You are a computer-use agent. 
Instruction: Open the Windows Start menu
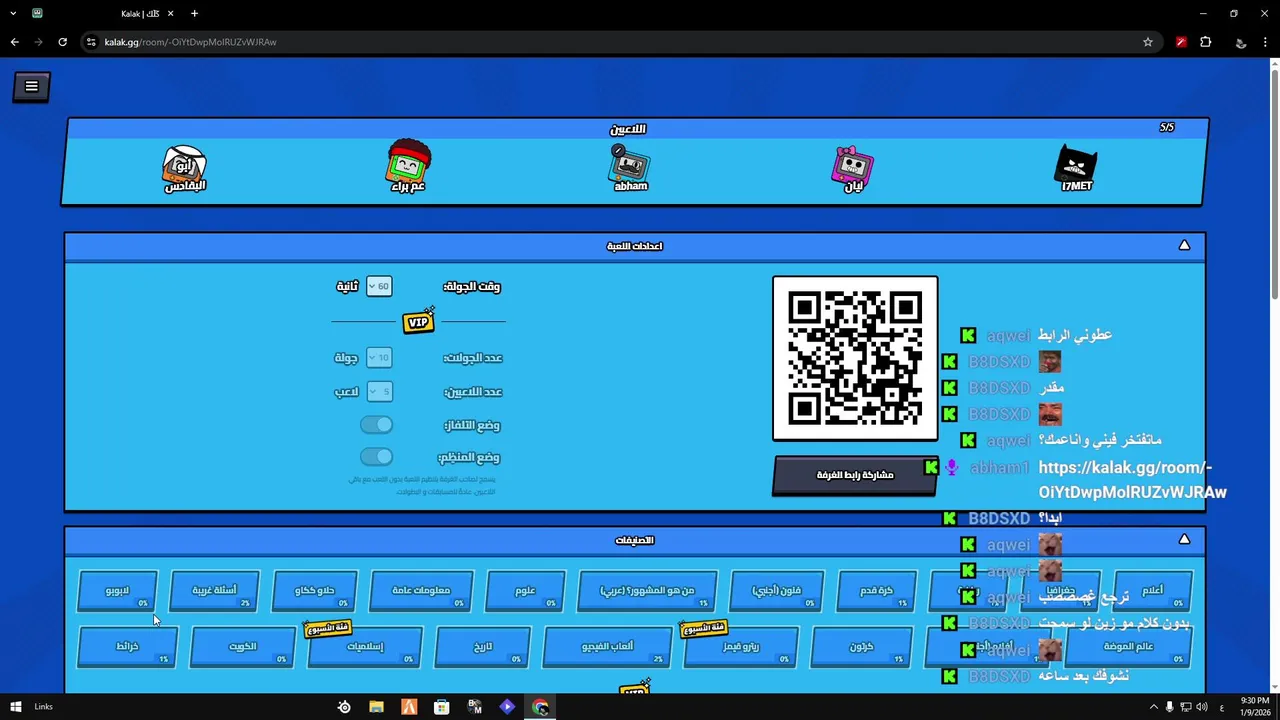[x=15, y=707]
